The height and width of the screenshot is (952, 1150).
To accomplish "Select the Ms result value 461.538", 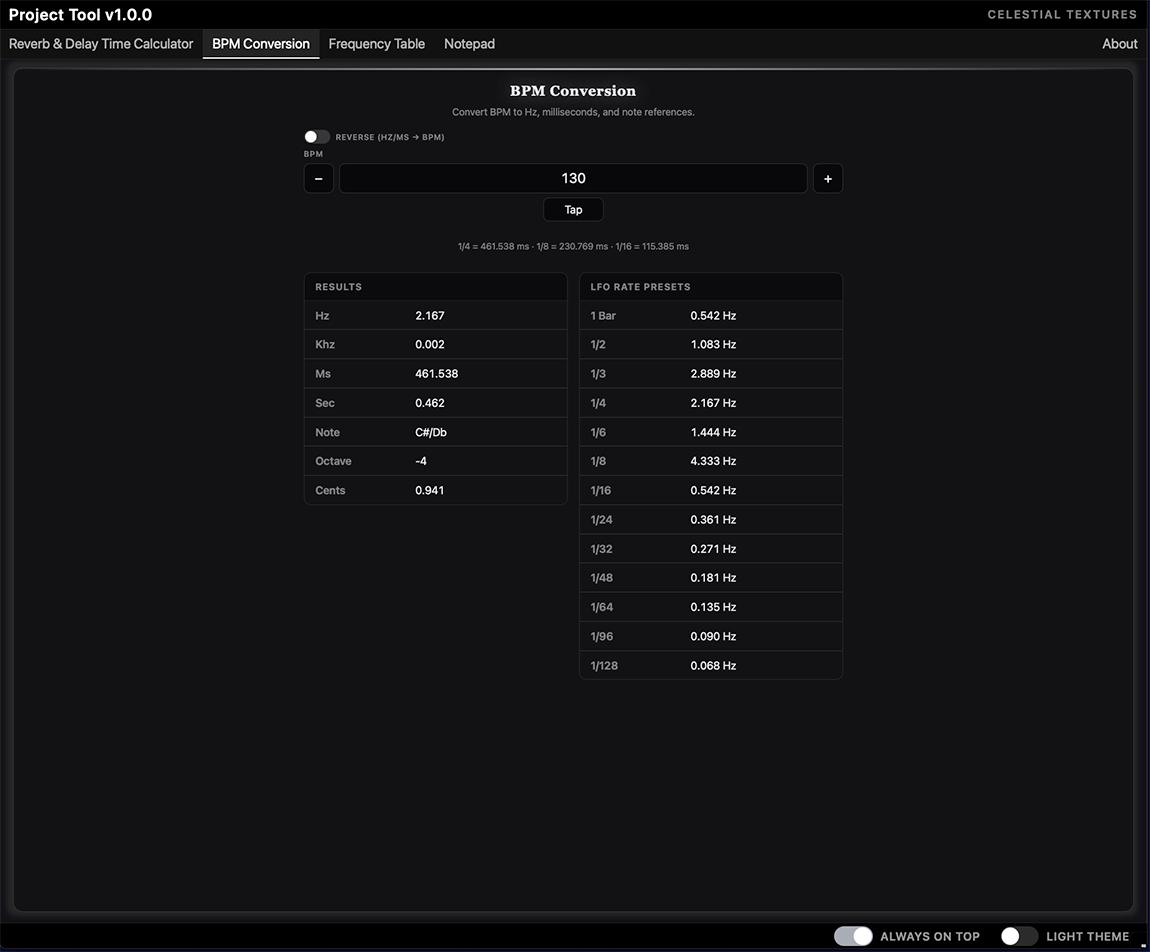I will point(436,373).
